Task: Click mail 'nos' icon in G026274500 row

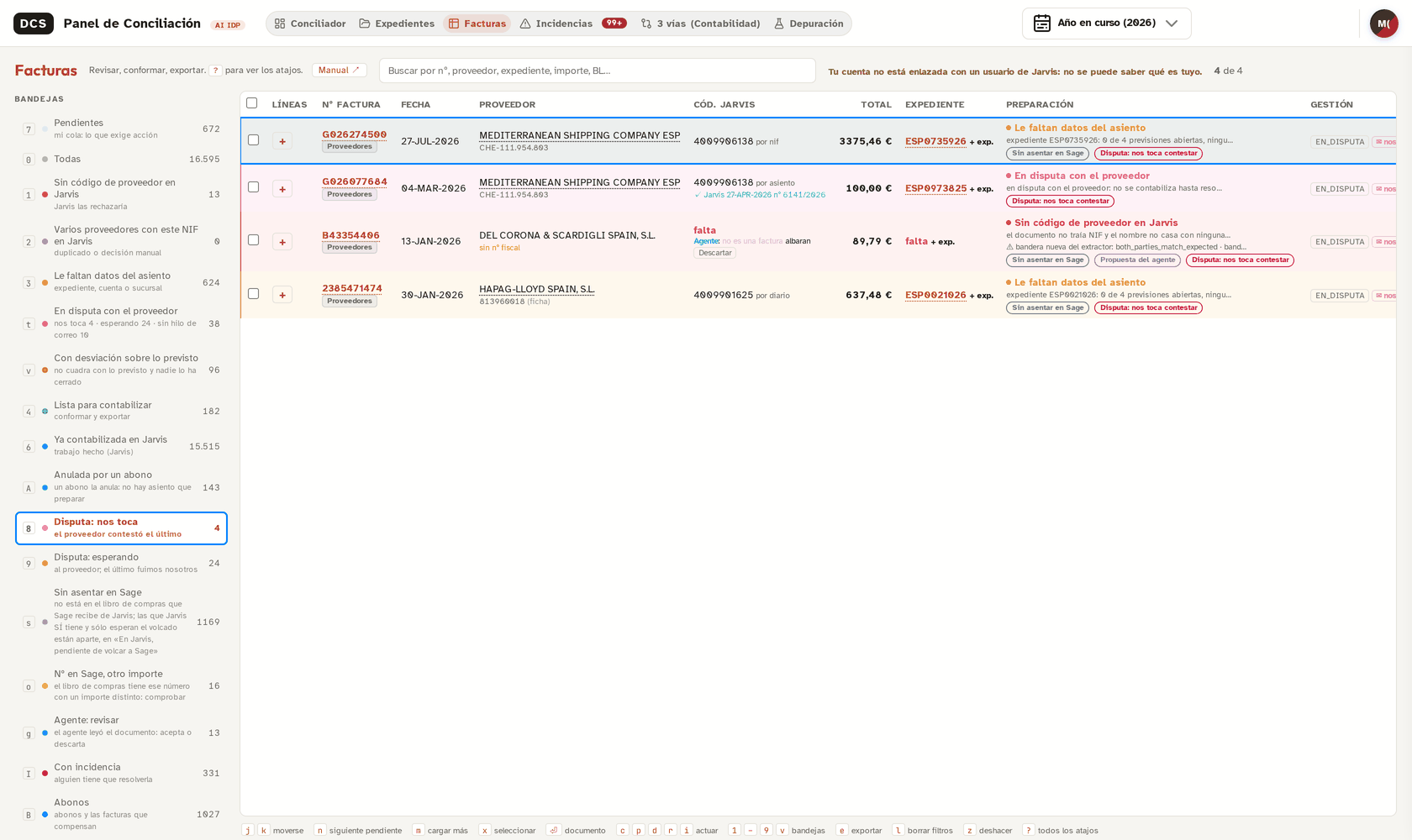Action: [x=1385, y=142]
